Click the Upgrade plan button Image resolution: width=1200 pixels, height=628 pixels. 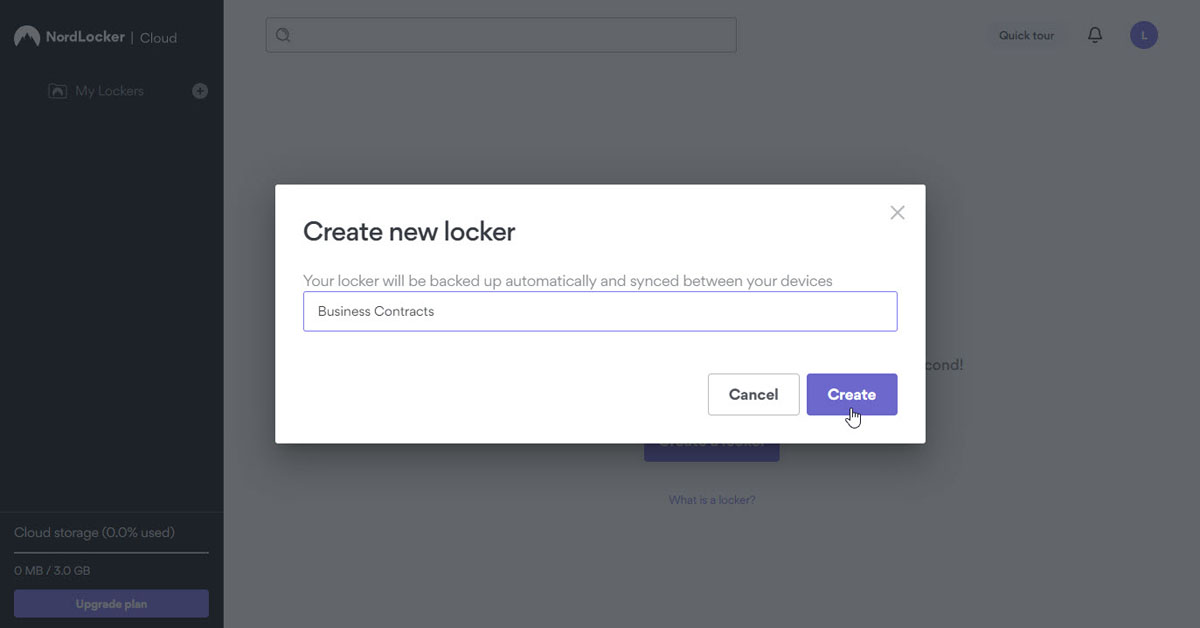[111, 604]
